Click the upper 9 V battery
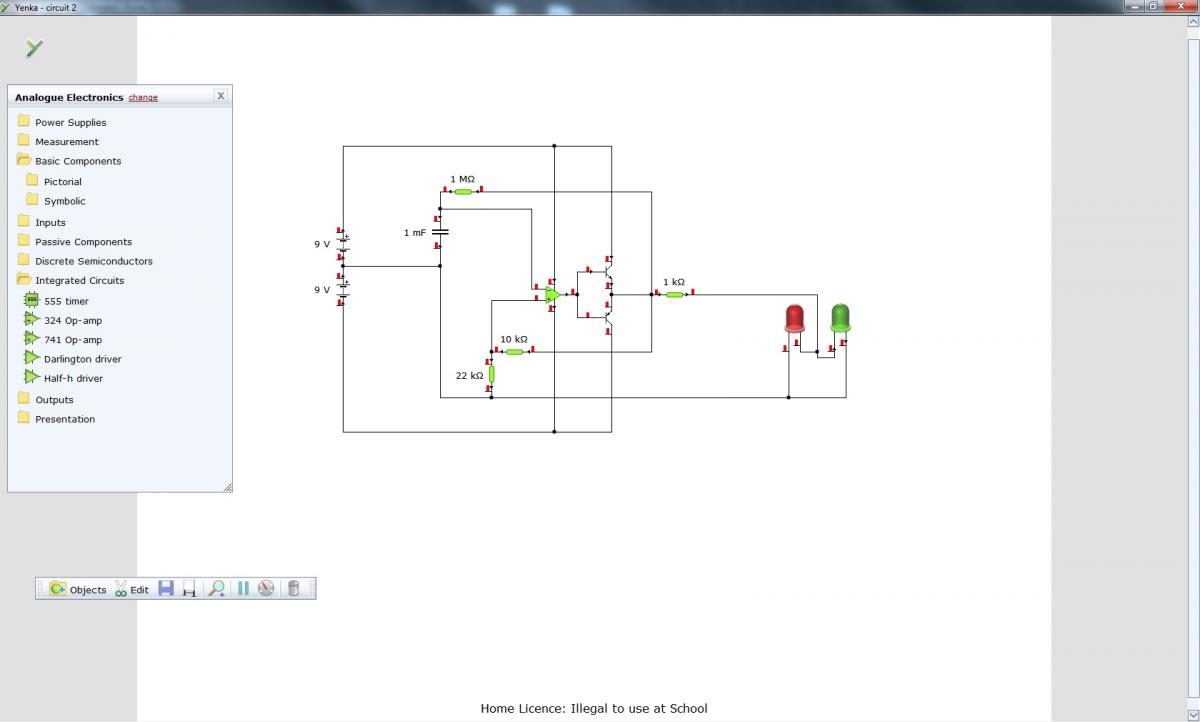 [343, 243]
